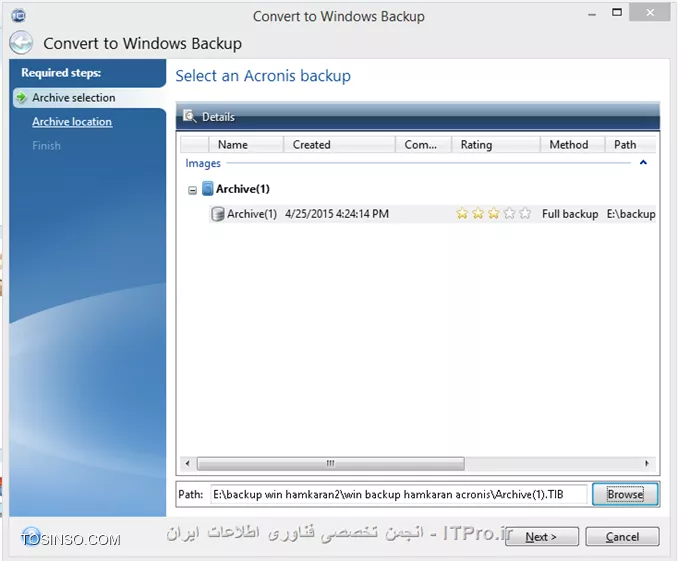
Task: Click the back arrow button
Action: pos(21,43)
